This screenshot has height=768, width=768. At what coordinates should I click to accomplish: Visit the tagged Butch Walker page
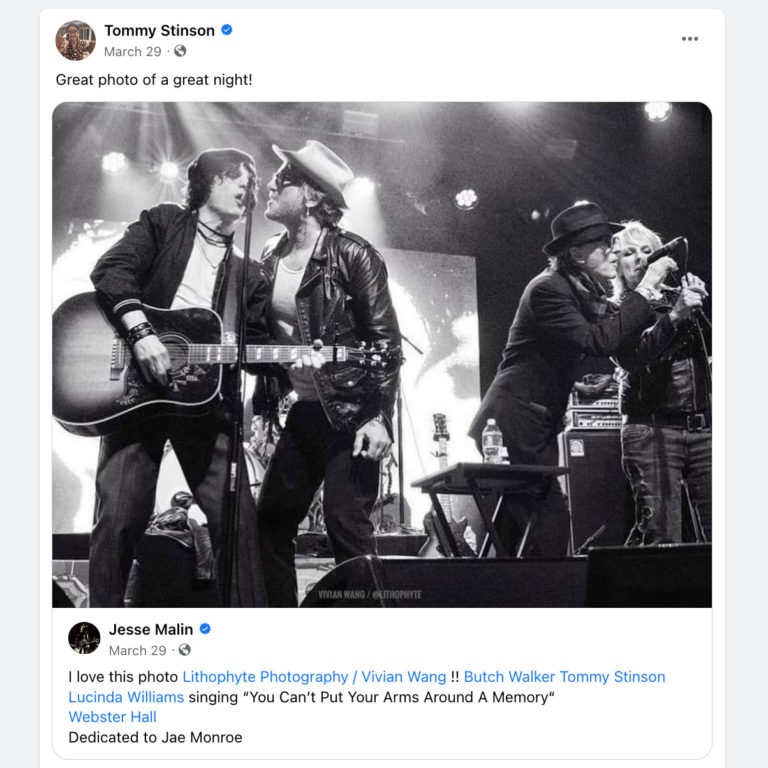[509, 677]
